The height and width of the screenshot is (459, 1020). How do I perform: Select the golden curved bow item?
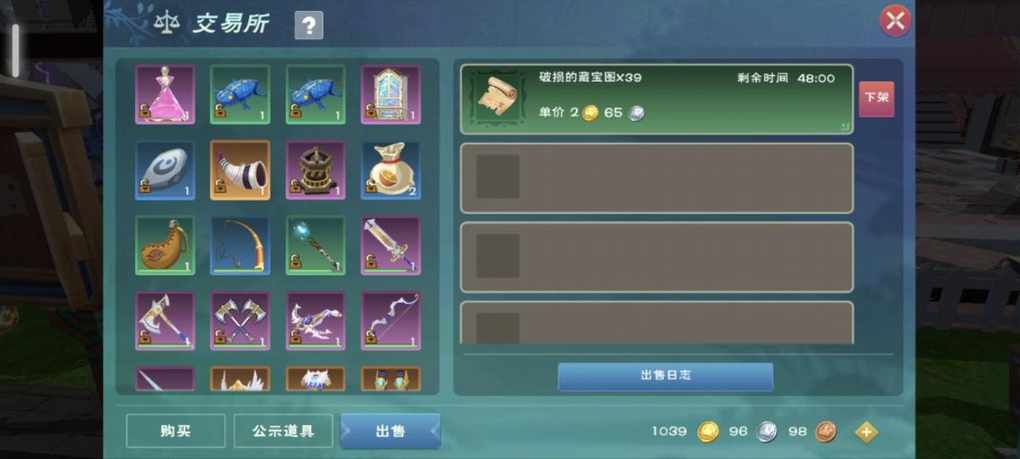click(x=240, y=245)
